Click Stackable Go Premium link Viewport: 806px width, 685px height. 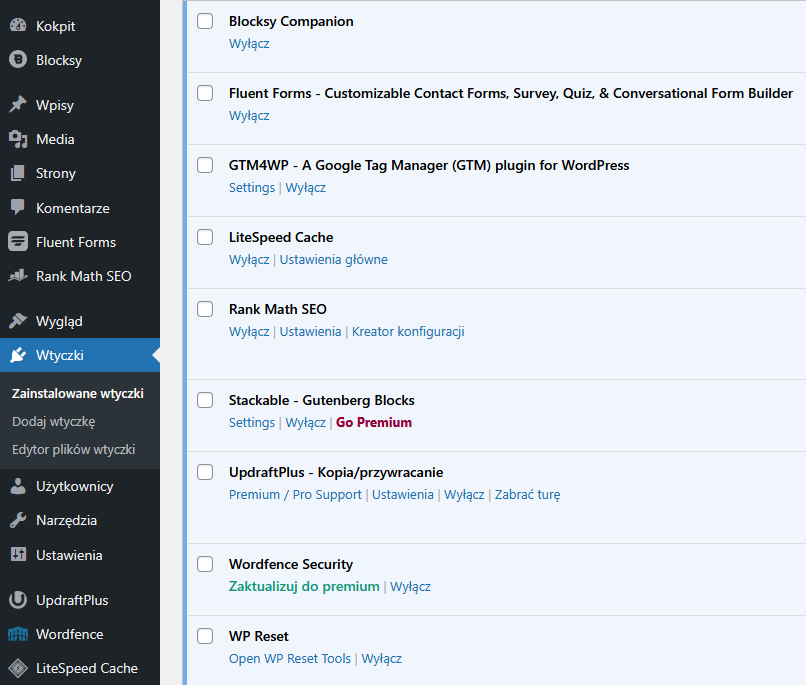tap(374, 422)
